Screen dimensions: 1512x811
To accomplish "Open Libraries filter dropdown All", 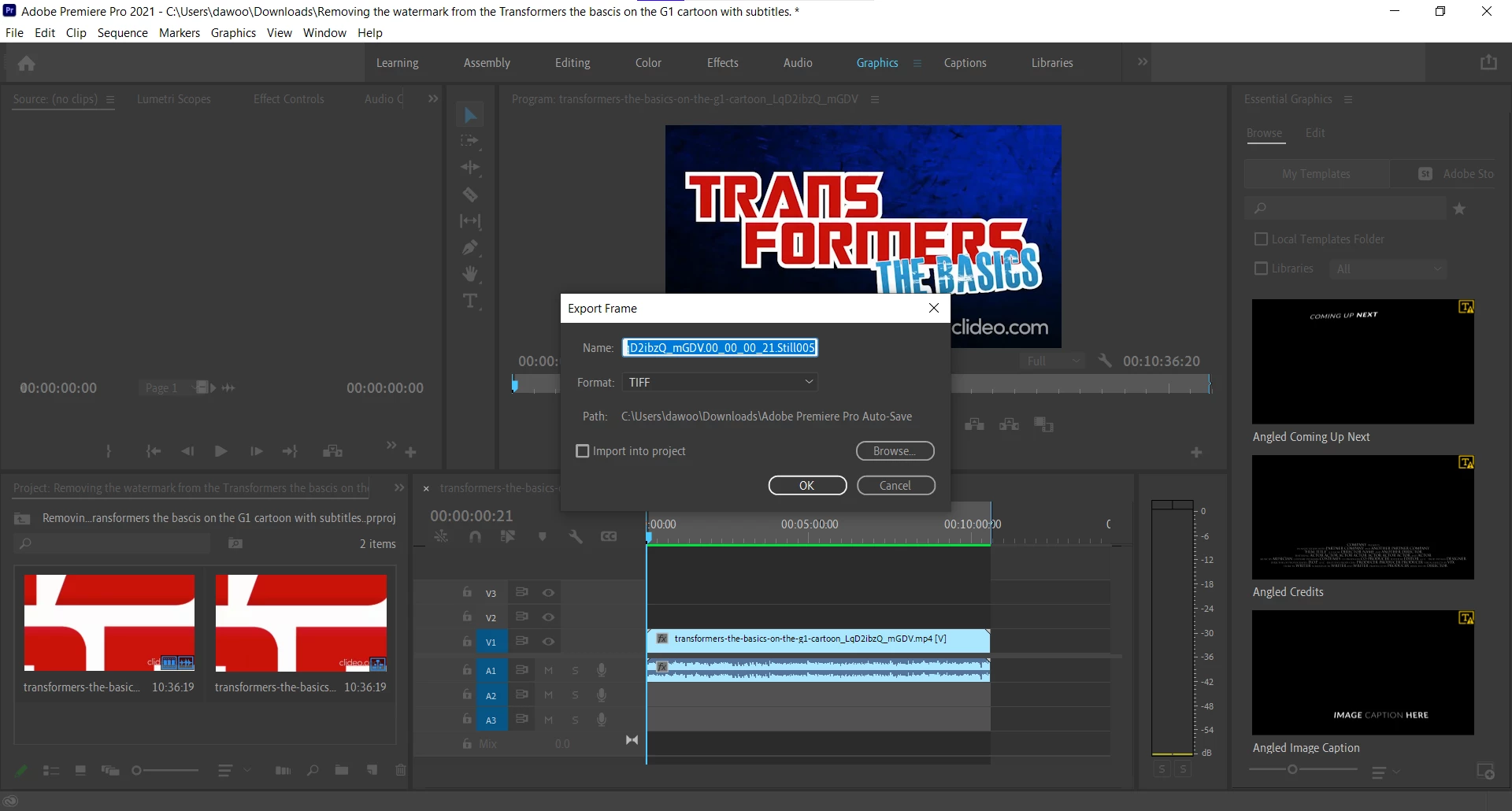I will [x=1388, y=268].
